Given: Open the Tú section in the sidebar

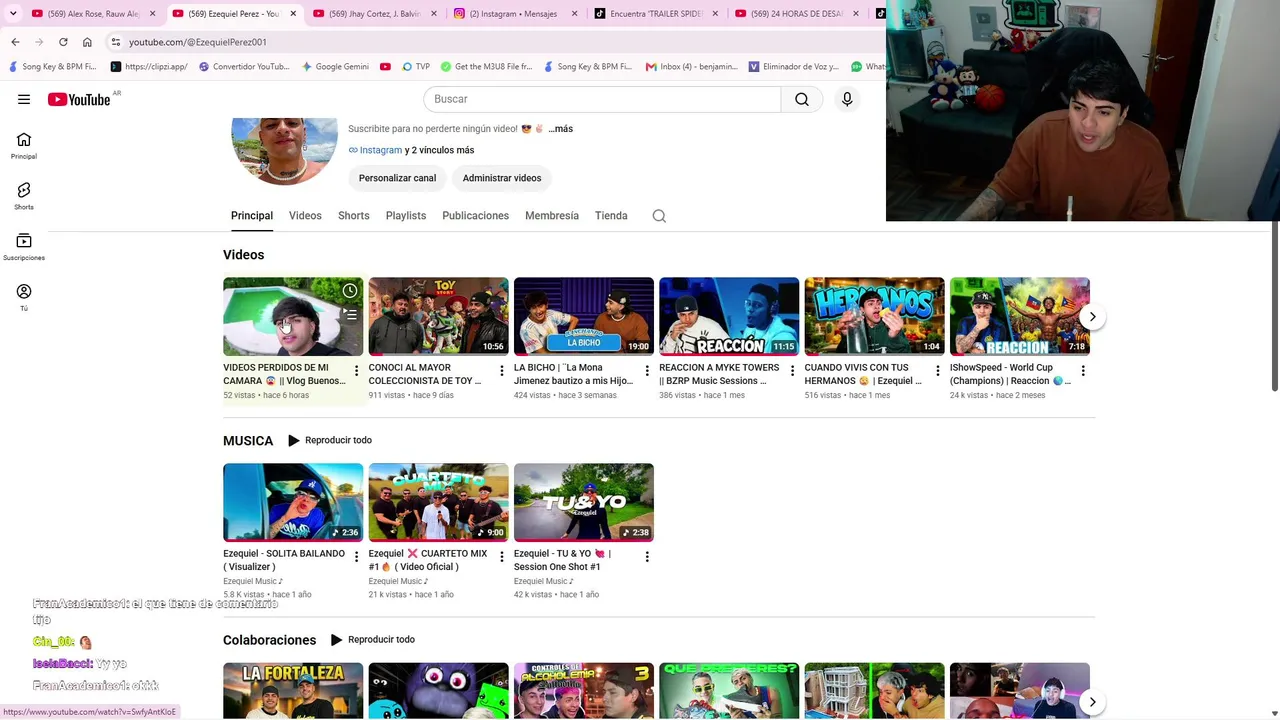Looking at the screenshot, I should [x=24, y=297].
